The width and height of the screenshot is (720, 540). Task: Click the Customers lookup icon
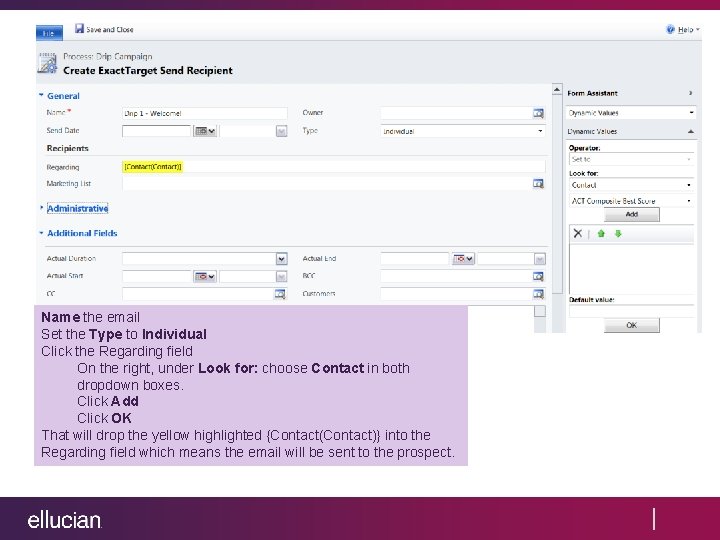538,294
